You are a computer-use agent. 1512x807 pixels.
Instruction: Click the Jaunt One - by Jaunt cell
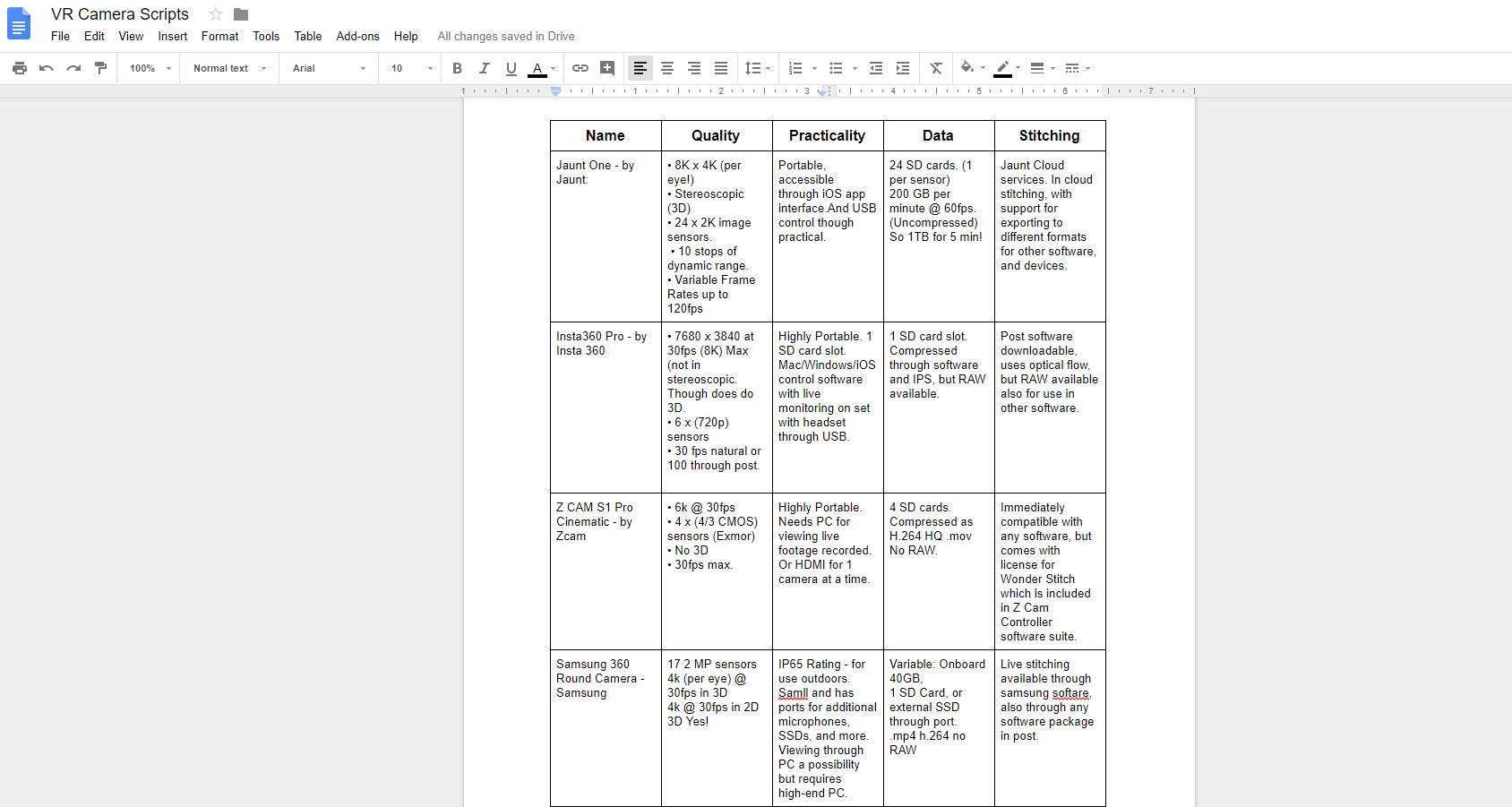[606, 236]
